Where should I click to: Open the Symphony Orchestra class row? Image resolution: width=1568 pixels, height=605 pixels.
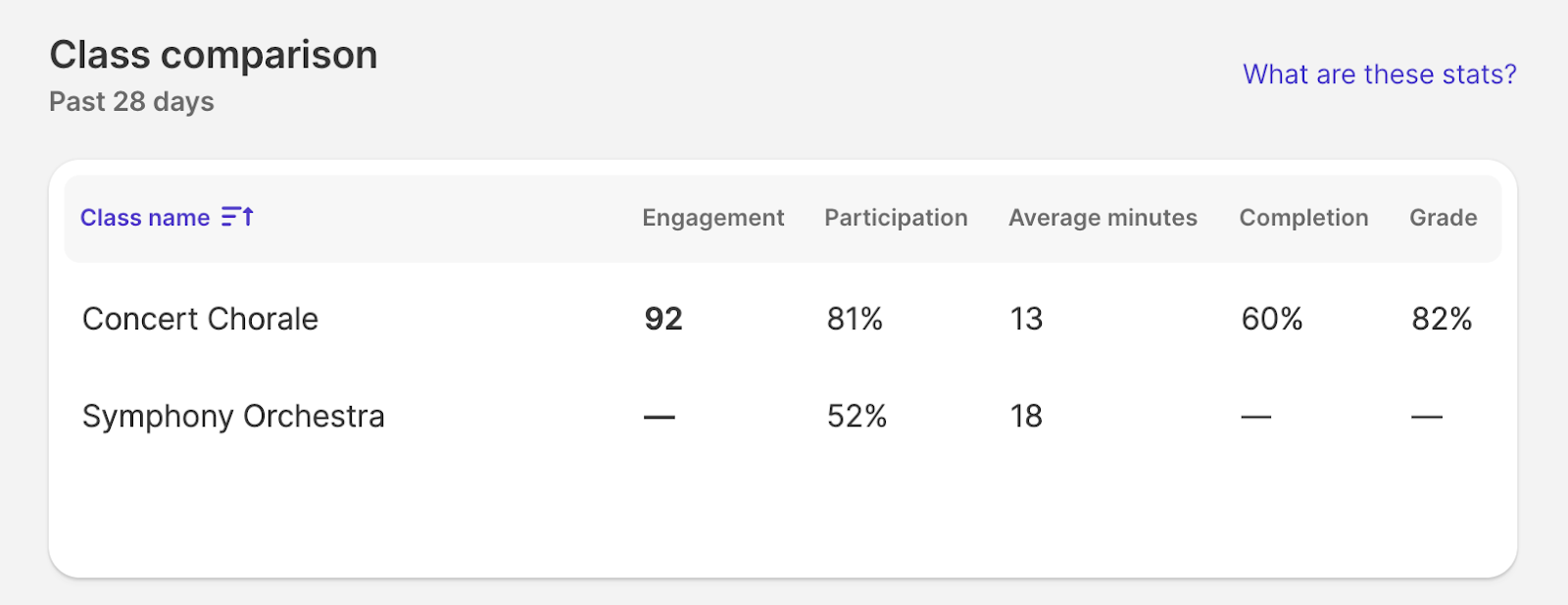tap(233, 416)
